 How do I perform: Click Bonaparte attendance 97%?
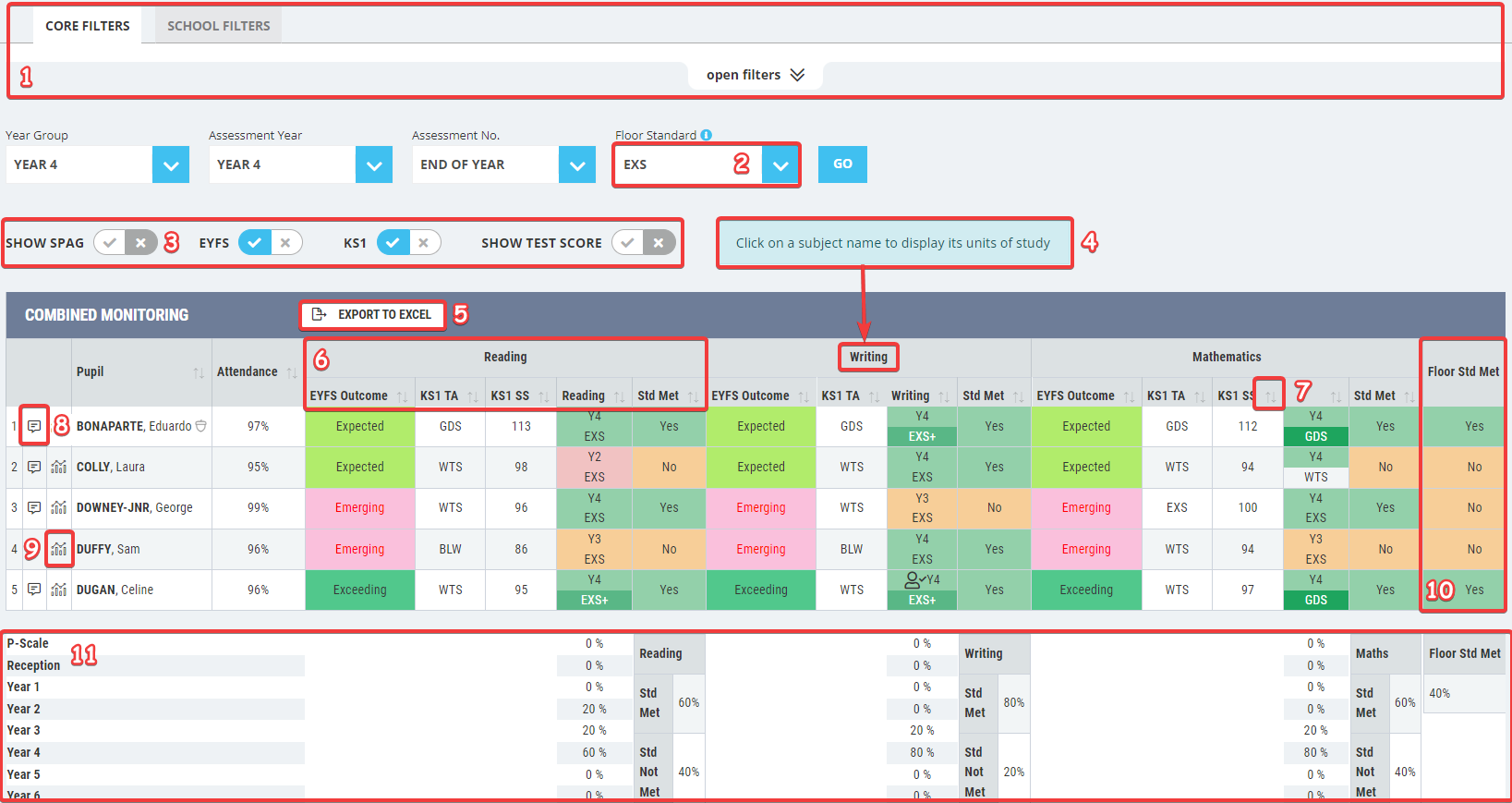[x=259, y=426]
